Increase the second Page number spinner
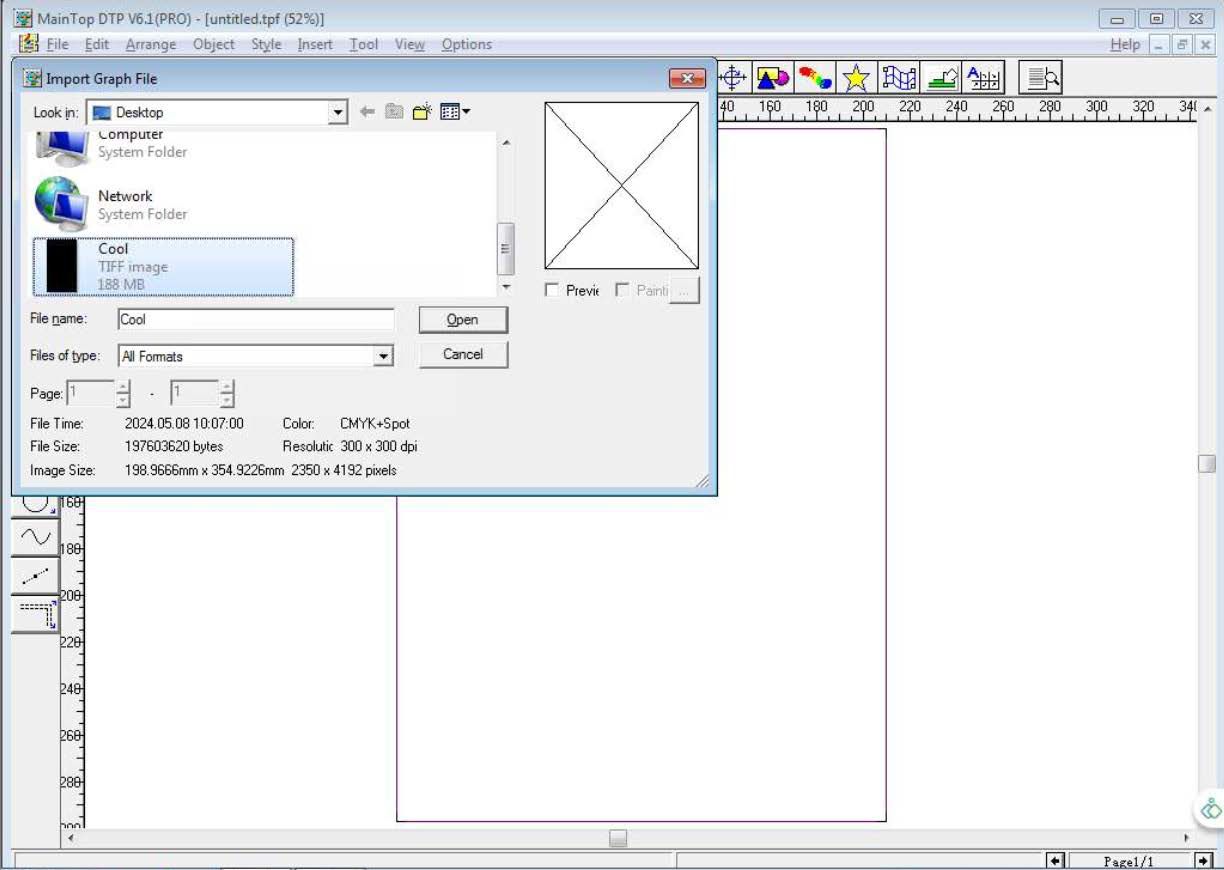The height and width of the screenshot is (870, 1224). pos(227,387)
